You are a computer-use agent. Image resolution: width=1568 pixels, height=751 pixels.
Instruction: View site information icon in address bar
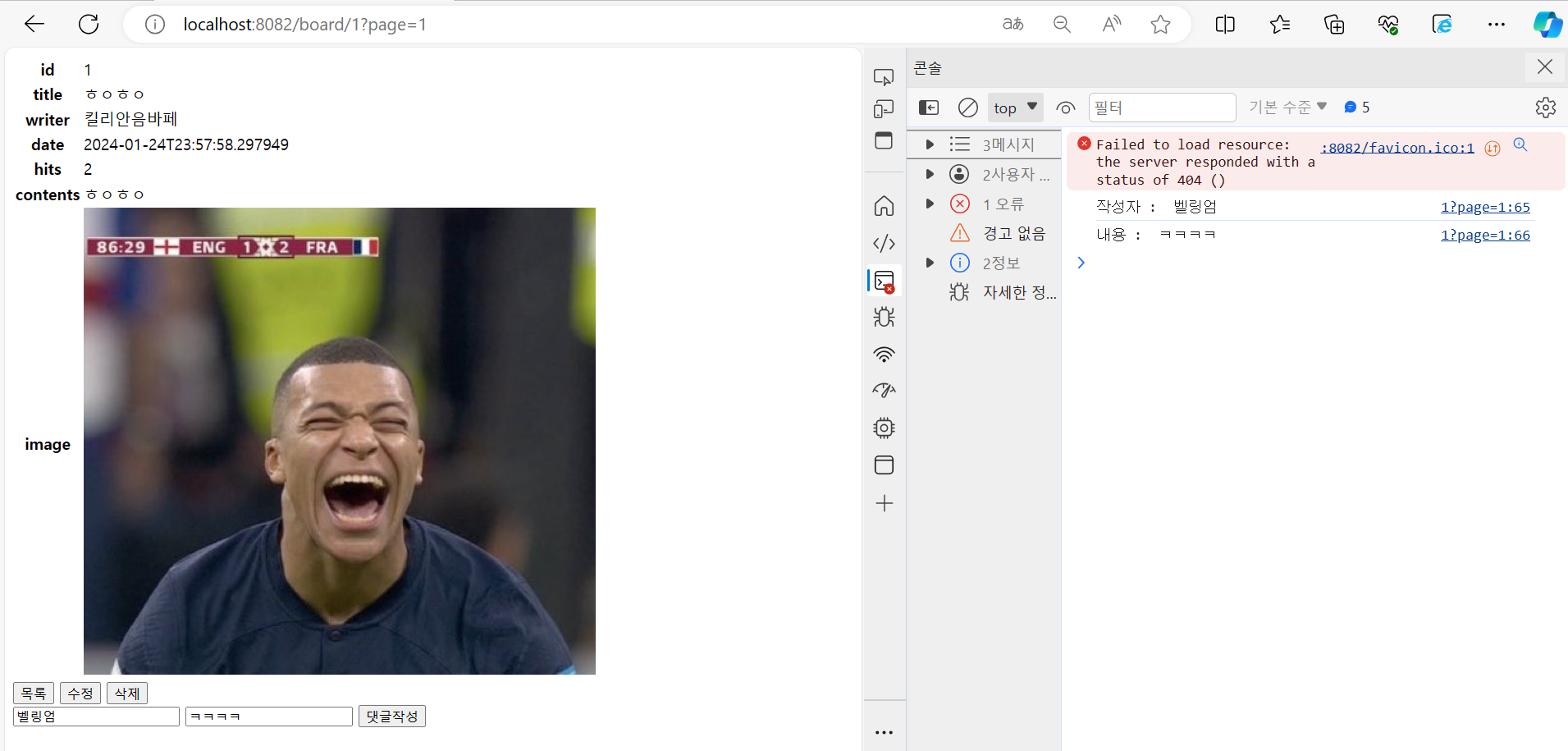click(x=154, y=25)
